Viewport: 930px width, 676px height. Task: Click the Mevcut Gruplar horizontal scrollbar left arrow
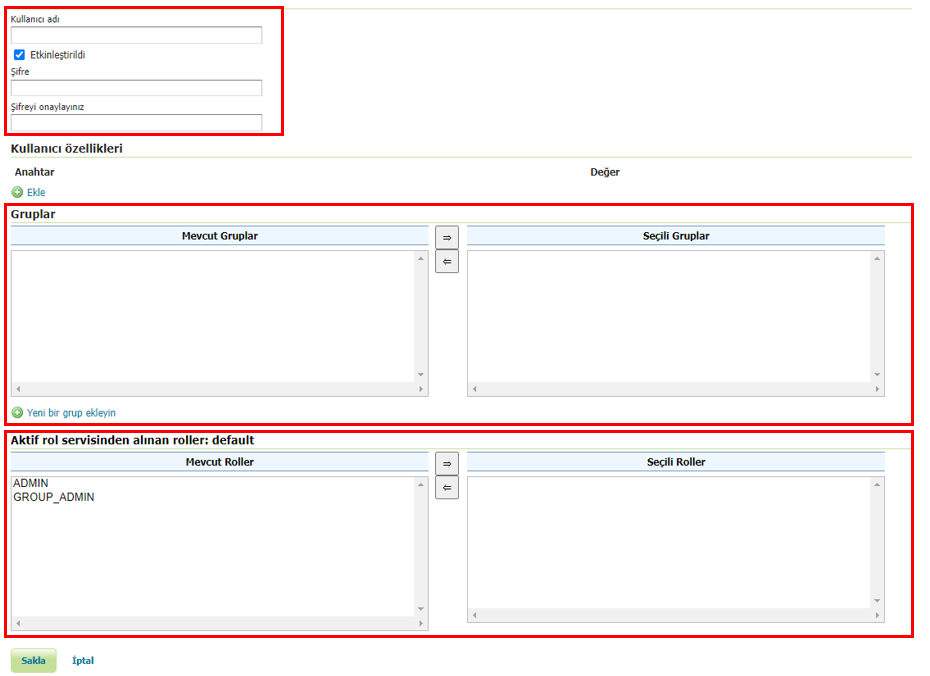click(18, 390)
